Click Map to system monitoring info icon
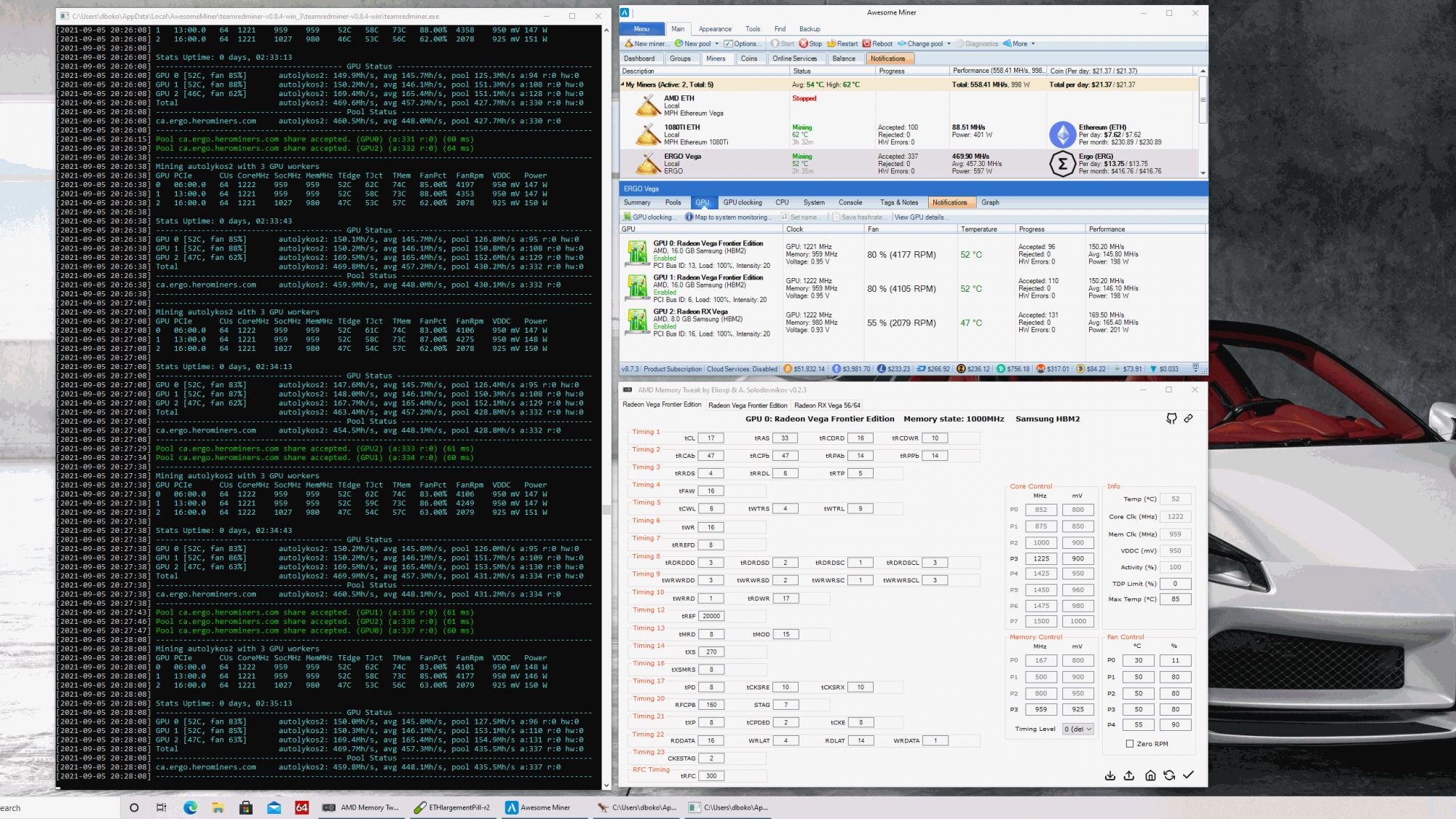 689,217
